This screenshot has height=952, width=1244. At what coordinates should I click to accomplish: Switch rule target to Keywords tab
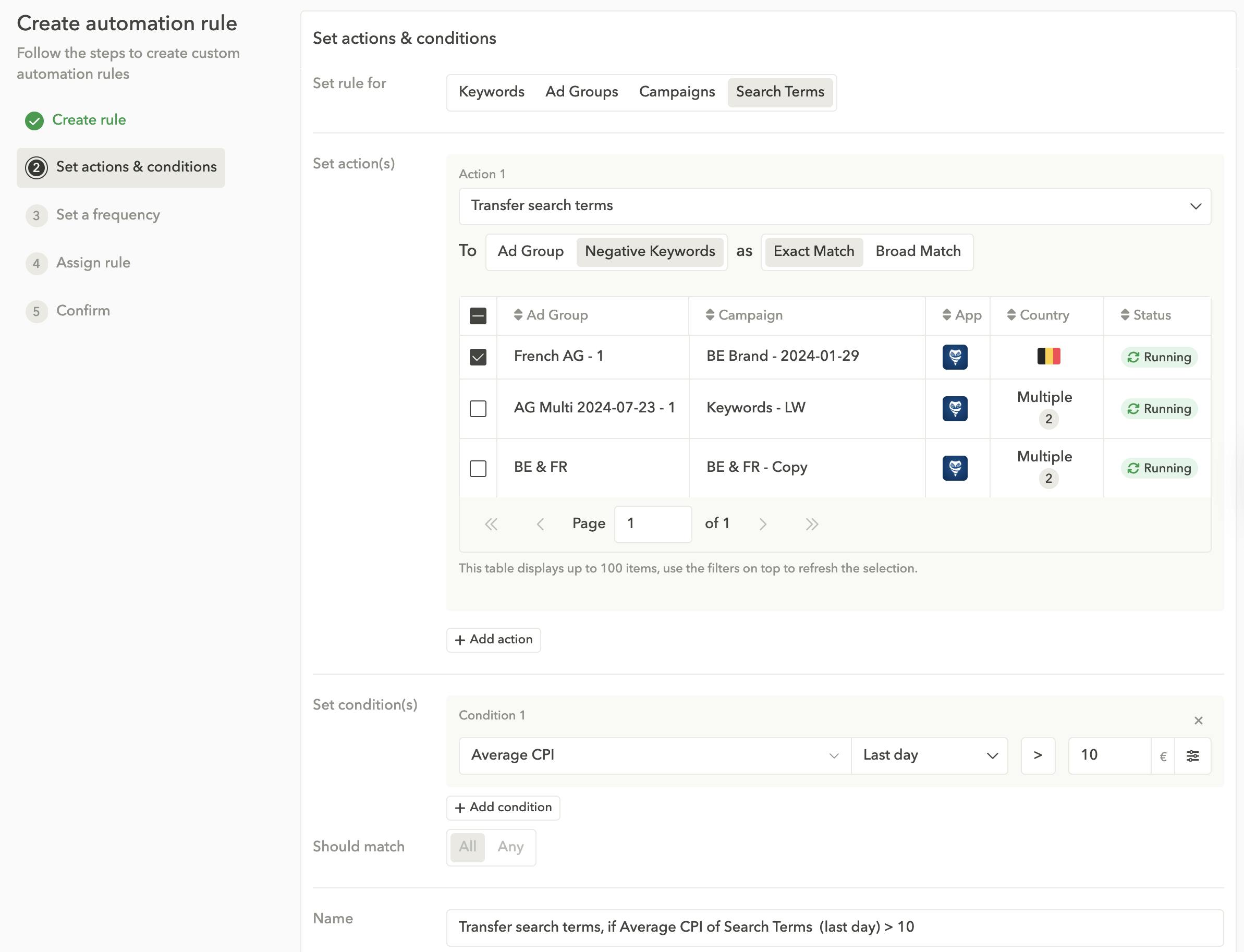[491, 92]
